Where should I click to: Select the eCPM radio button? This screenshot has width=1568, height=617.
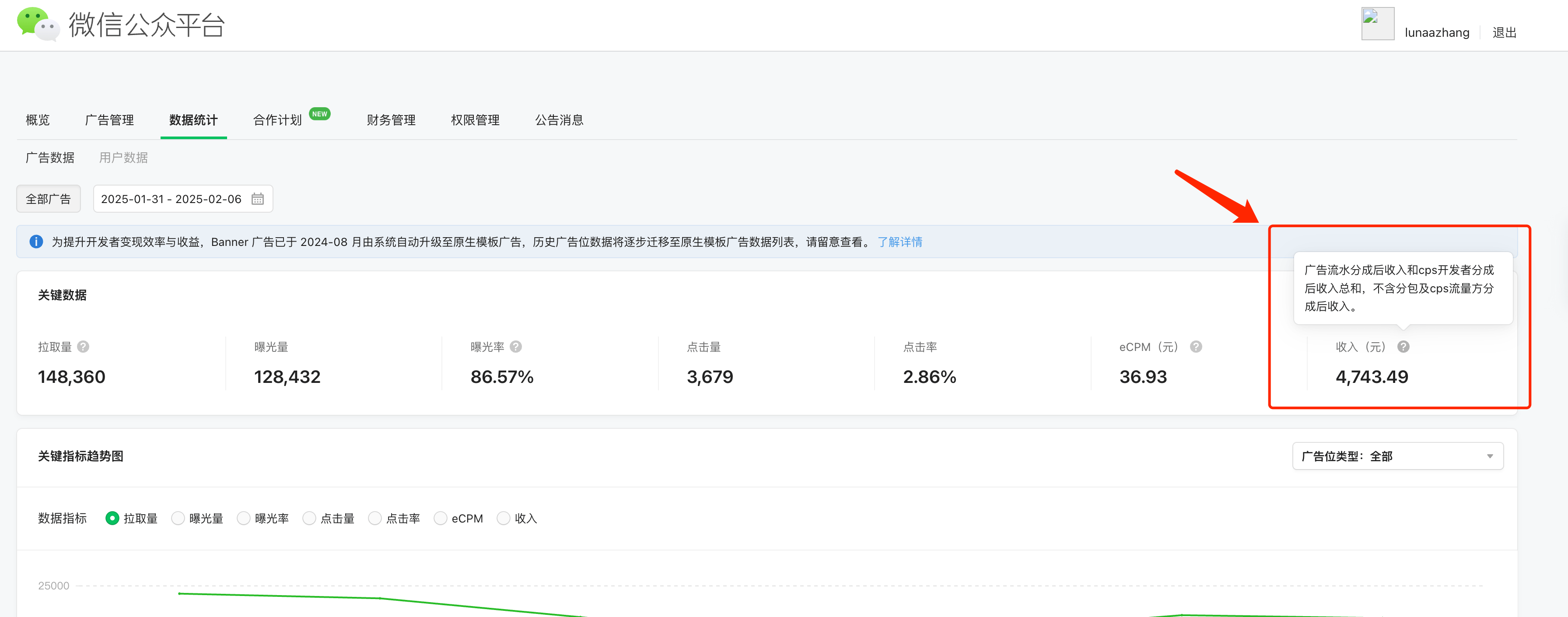point(440,519)
